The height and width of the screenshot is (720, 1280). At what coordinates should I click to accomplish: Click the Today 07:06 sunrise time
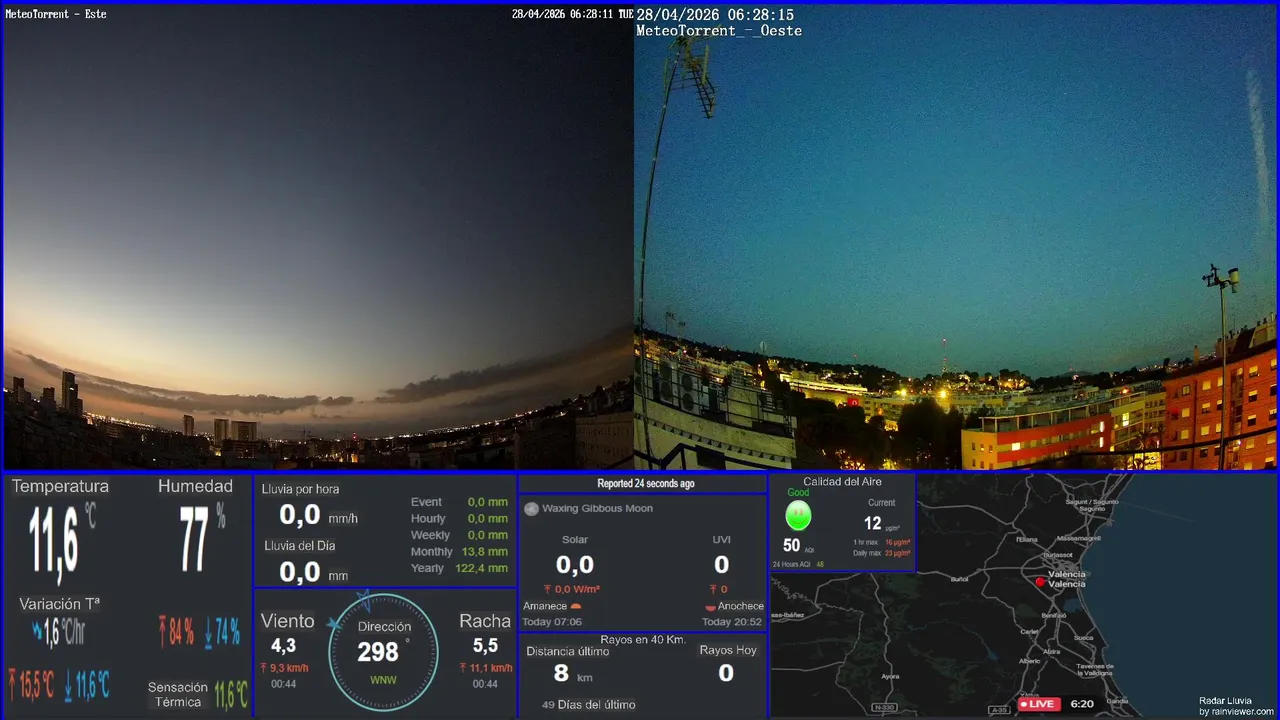pyautogui.click(x=552, y=622)
